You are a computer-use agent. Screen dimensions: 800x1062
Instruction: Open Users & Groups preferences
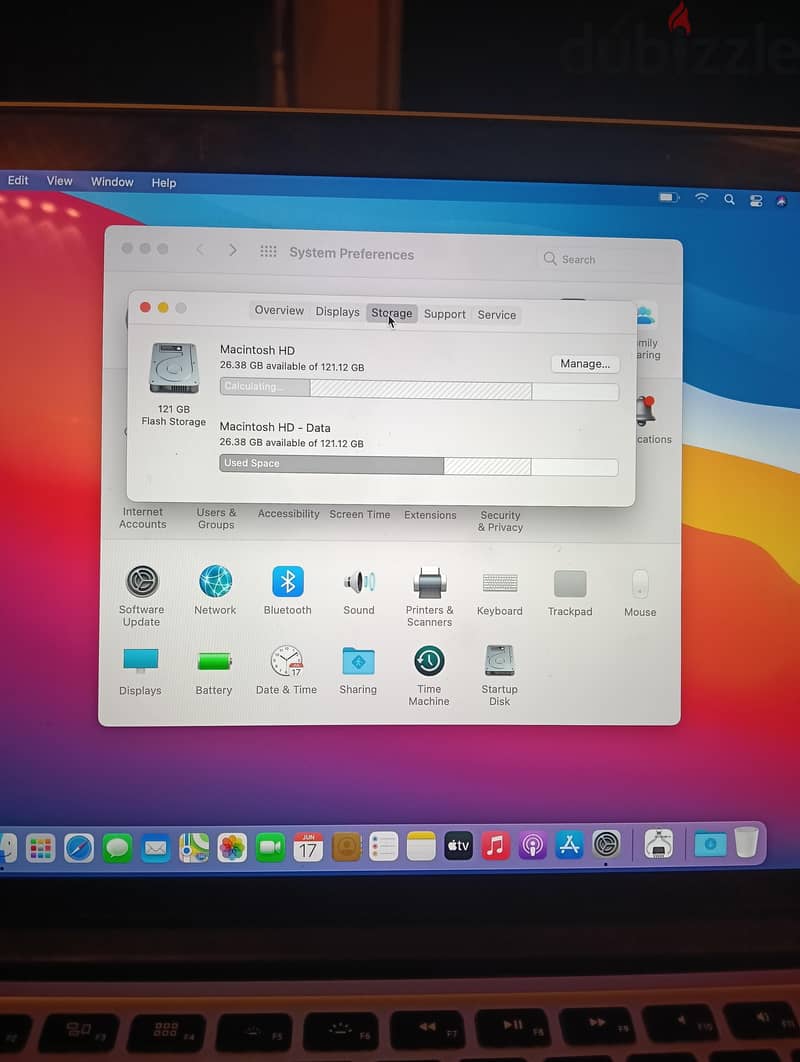216,518
